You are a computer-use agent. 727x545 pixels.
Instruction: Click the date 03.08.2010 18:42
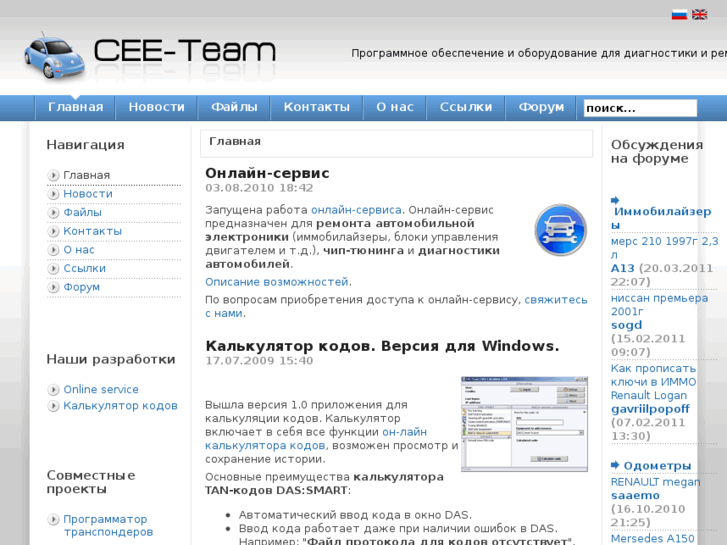(259, 188)
